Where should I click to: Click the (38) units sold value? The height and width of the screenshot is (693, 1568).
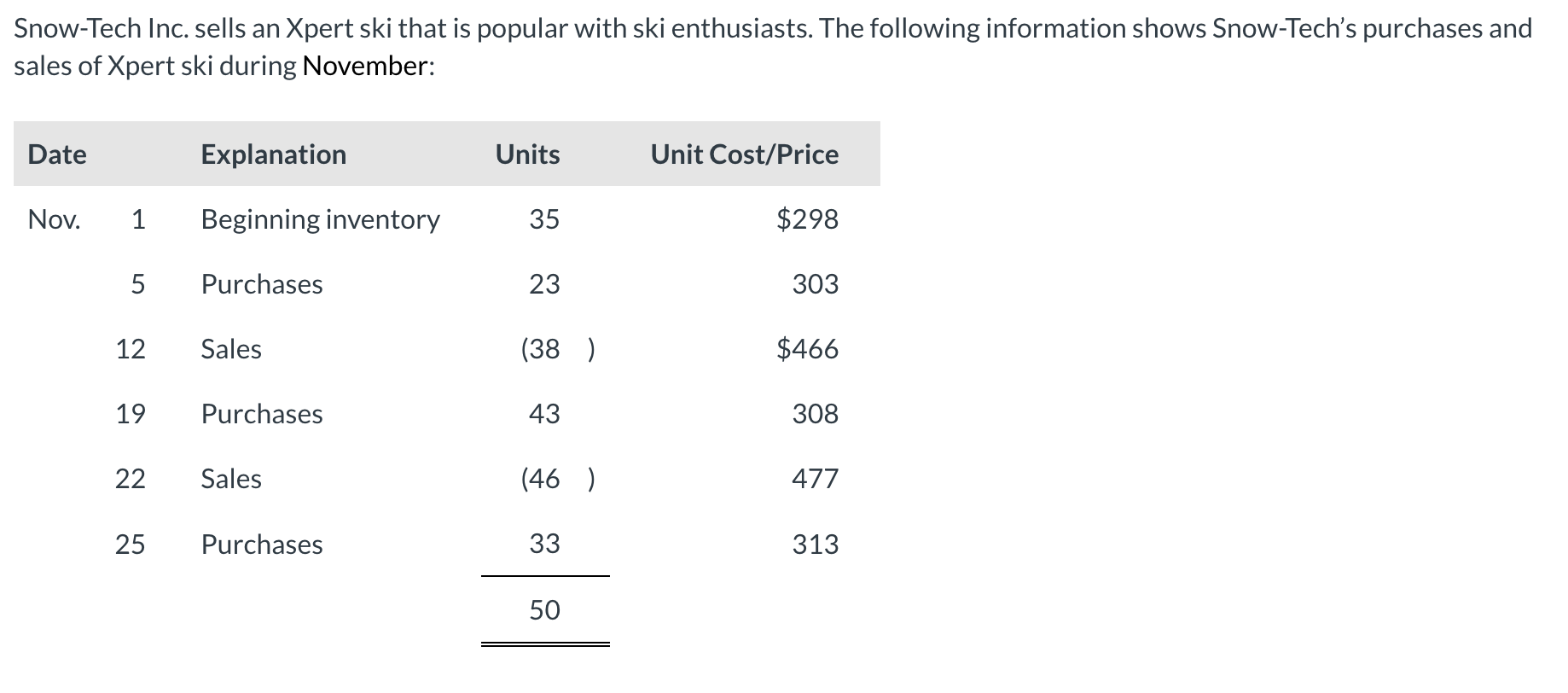pyautogui.click(x=558, y=349)
